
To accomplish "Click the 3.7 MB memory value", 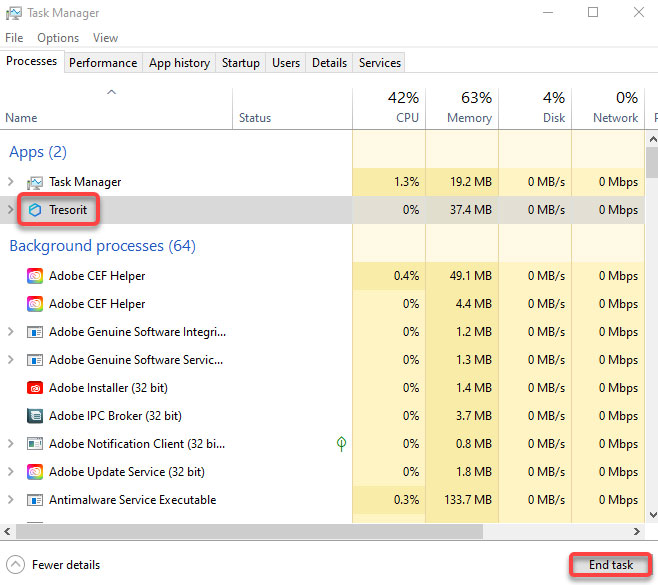I will 474,416.
